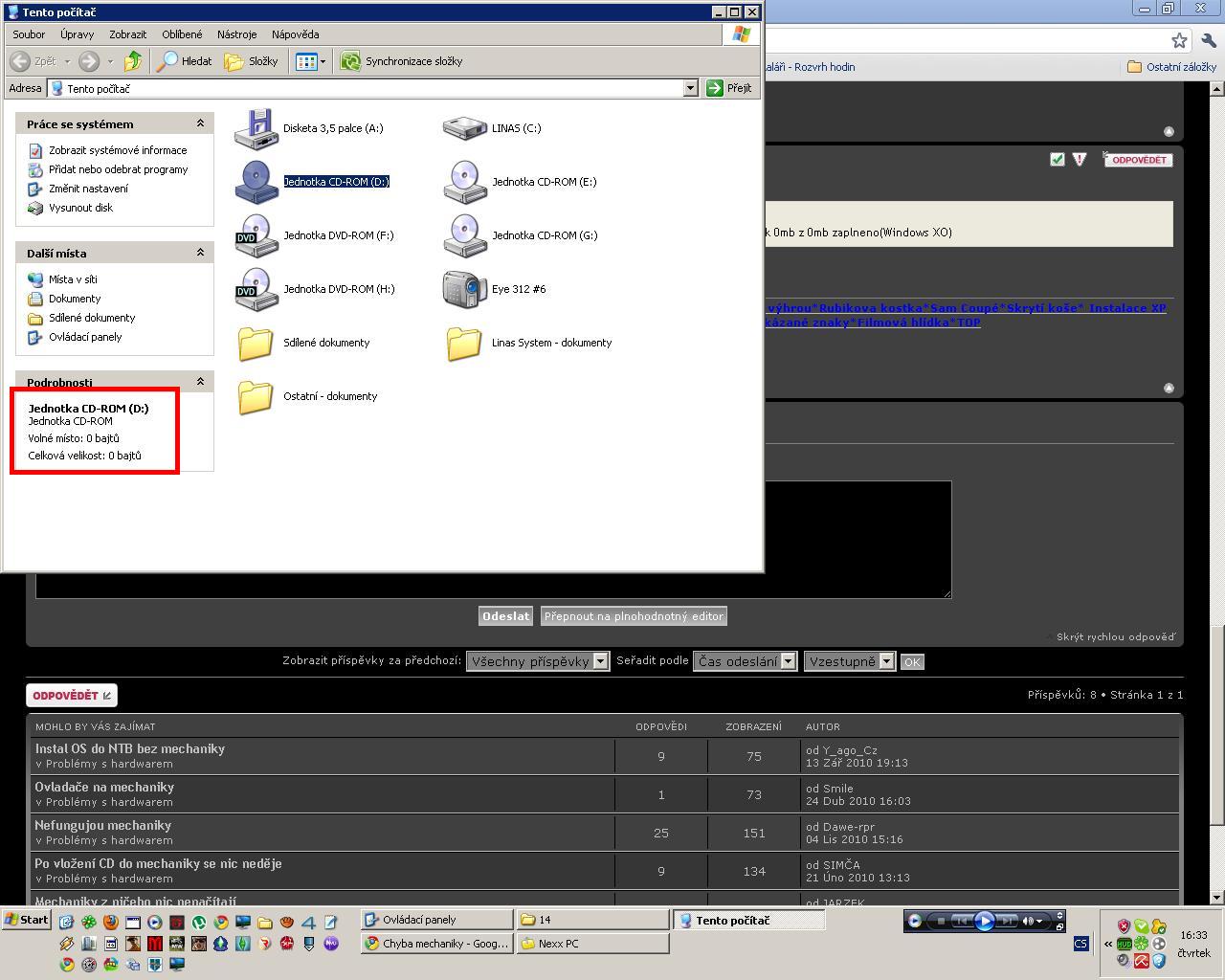Select the Jednotka DVD-ROM (F:) drive
1225x980 pixels.
pyautogui.click(x=256, y=235)
